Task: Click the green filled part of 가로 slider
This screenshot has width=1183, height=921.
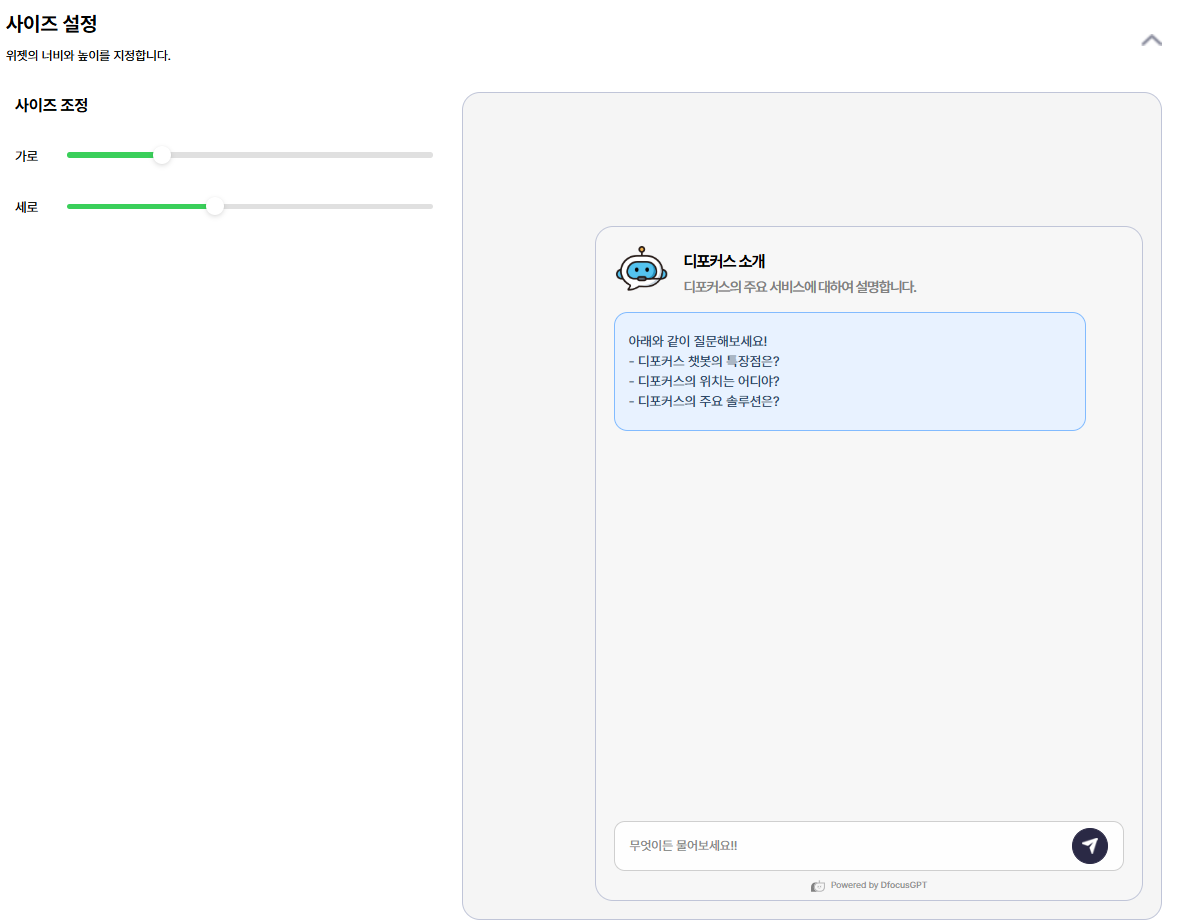Action: [x=110, y=155]
